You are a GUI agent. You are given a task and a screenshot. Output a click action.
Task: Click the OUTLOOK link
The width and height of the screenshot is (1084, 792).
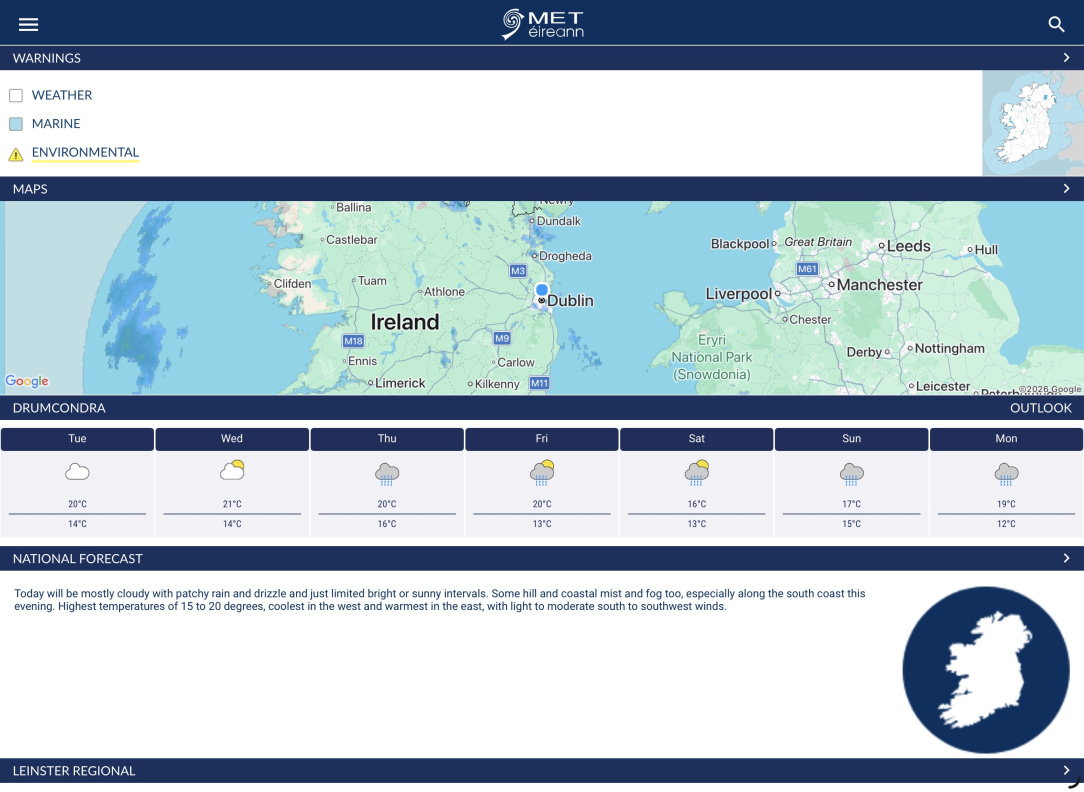pyautogui.click(x=1040, y=408)
